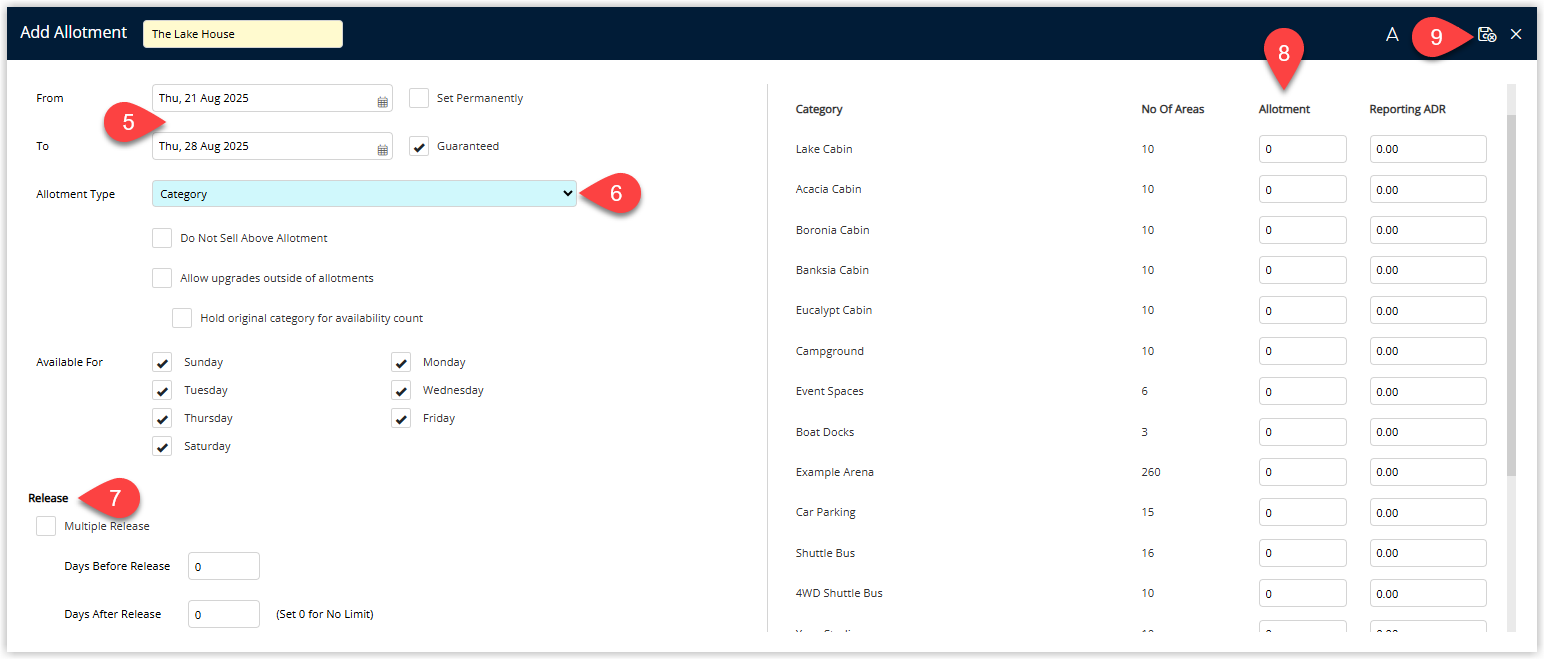The width and height of the screenshot is (1545, 660).
Task: Click the Save/Exit icon in header
Action: [1487, 34]
